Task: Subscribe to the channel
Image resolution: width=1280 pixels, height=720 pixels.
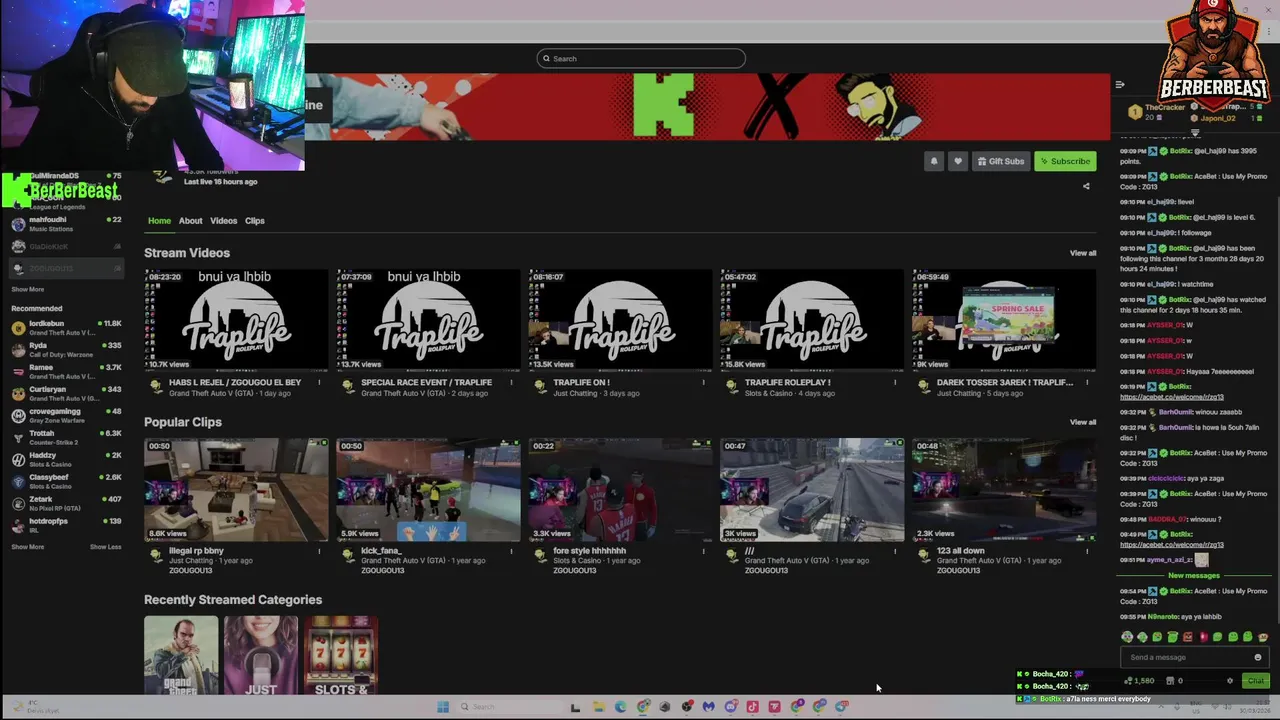Action: (x=1065, y=161)
